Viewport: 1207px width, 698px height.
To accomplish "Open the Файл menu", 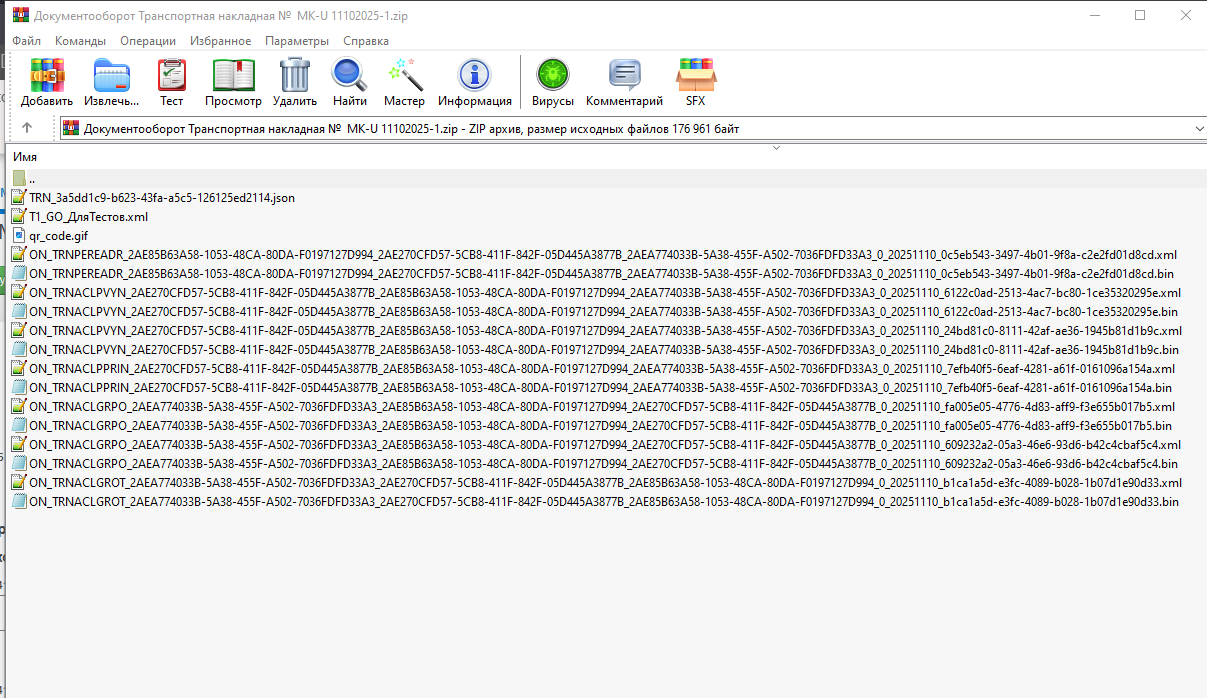I will coord(27,41).
